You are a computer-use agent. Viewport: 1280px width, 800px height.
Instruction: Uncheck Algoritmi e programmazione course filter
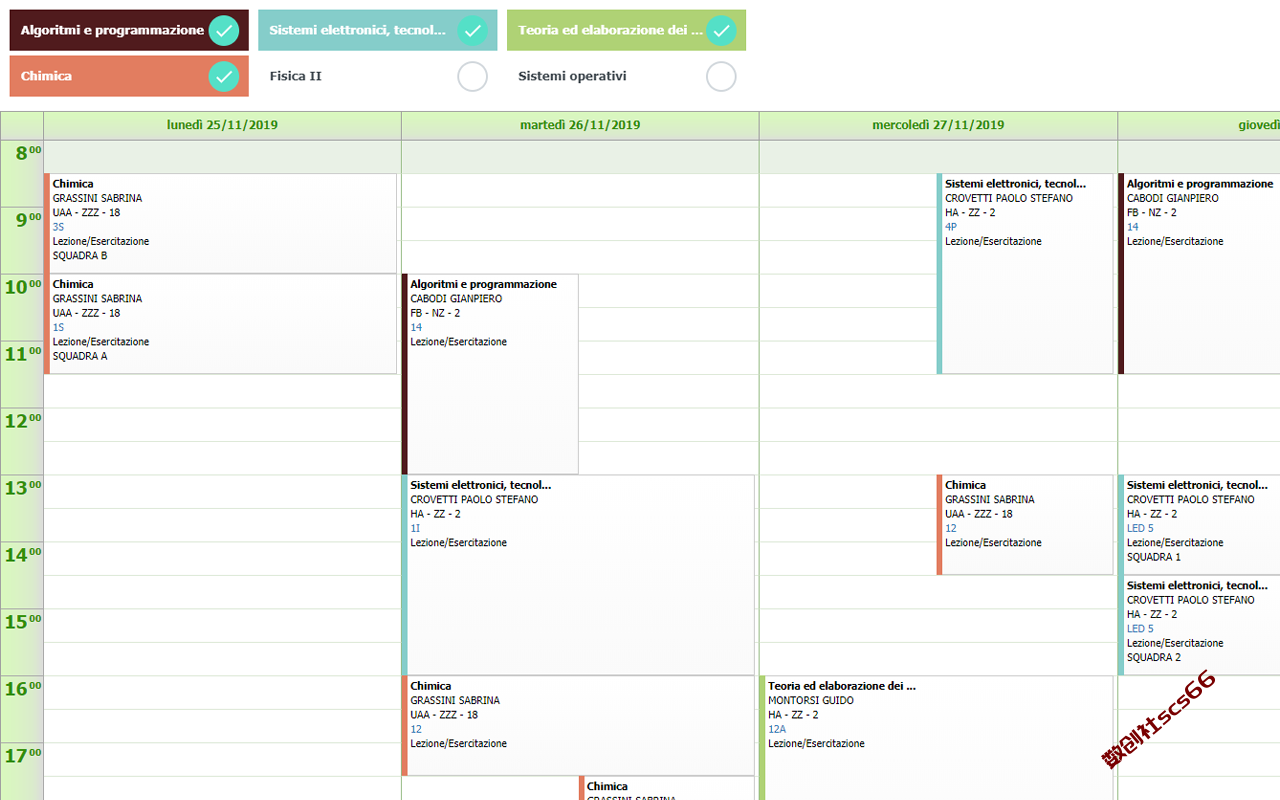click(224, 31)
